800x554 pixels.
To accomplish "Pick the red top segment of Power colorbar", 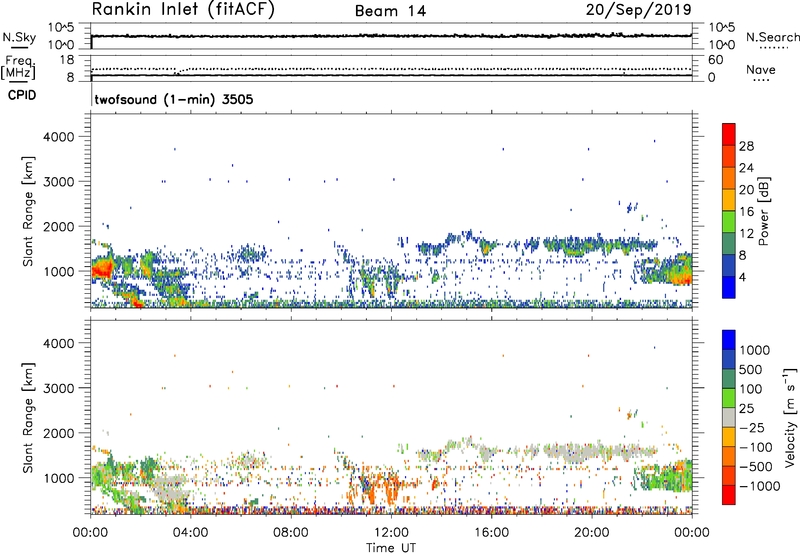I will pyautogui.click(x=729, y=134).
